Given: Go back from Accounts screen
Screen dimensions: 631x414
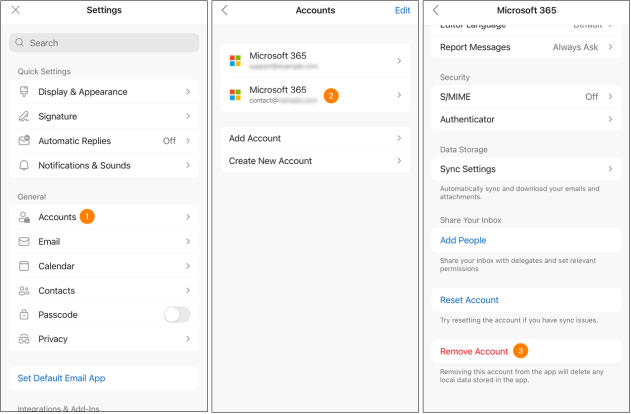Looking at the screenshot, I should 225,10.
